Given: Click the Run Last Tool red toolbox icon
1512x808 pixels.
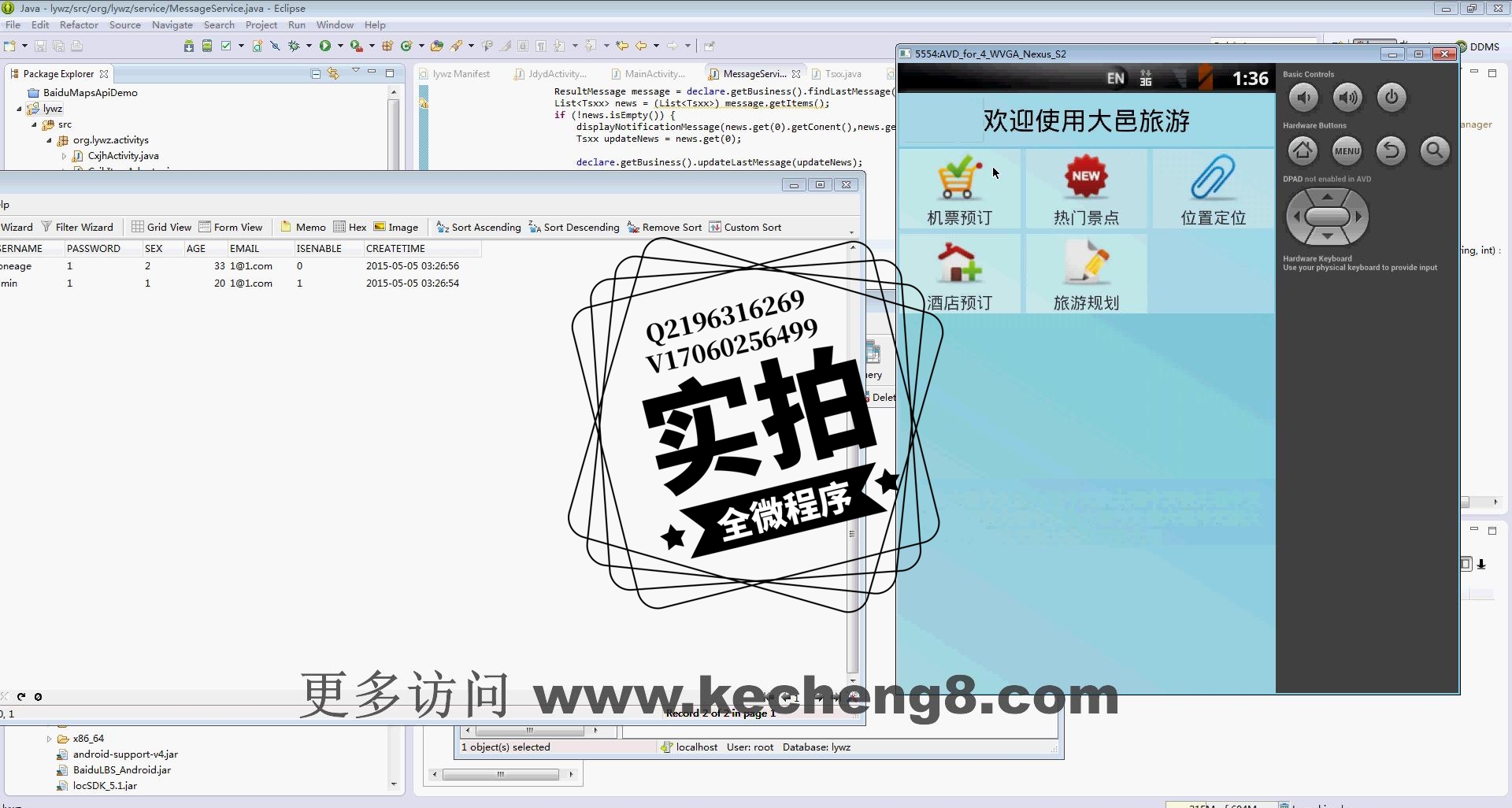Looking at the screenshot, I should tap(356, 46).
